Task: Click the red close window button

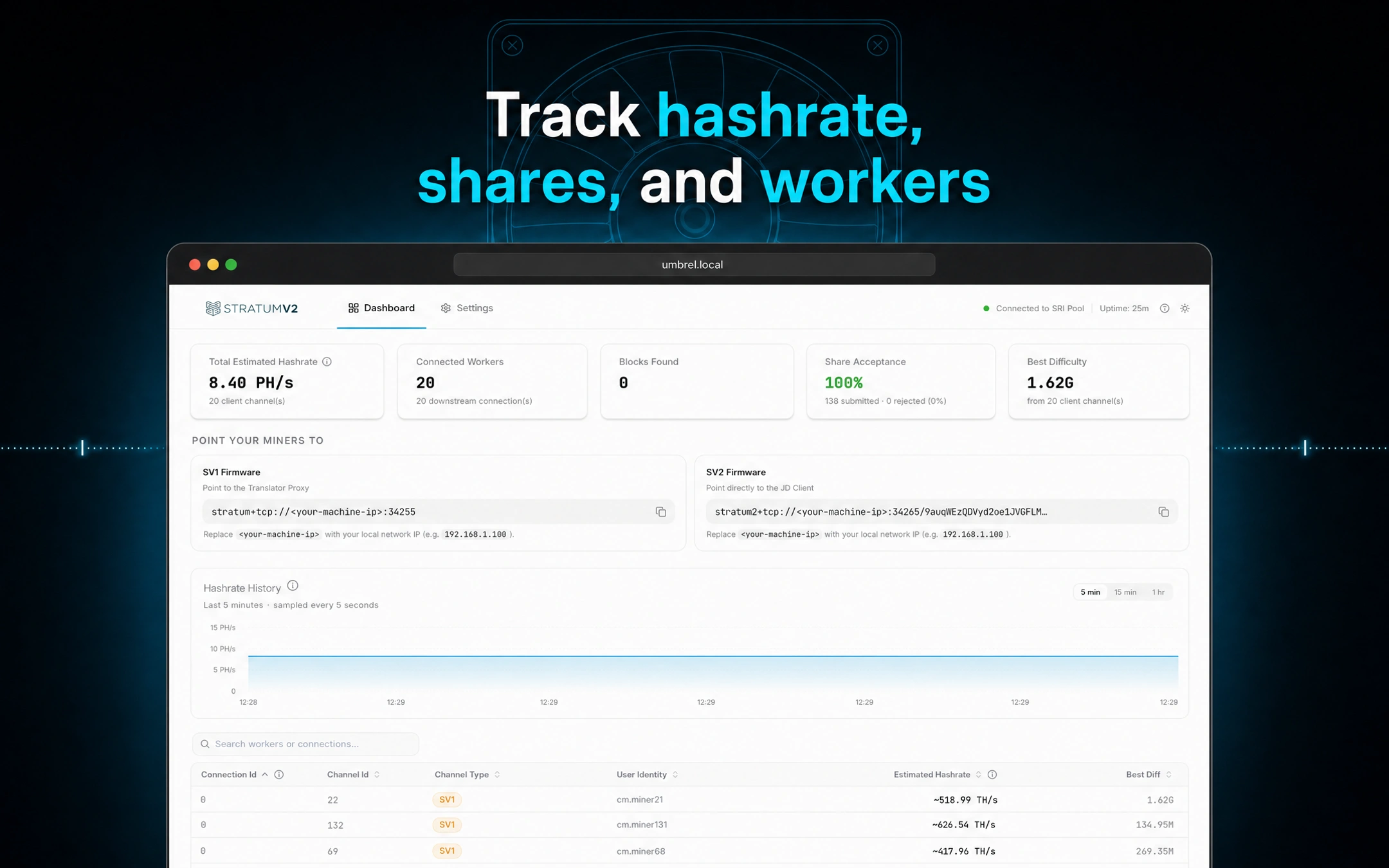Action: point(195,264)
